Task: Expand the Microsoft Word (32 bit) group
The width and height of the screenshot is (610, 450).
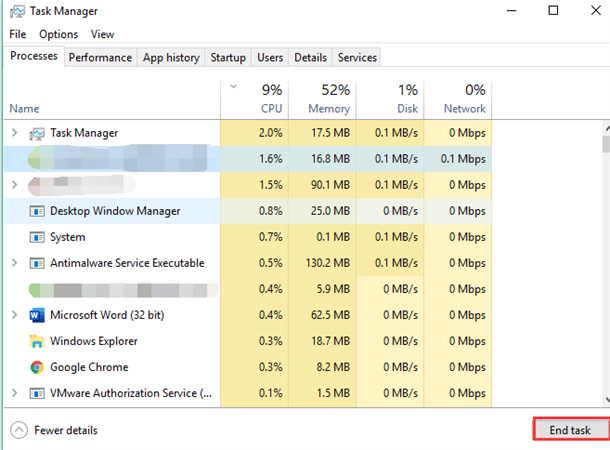Action: 15,314
